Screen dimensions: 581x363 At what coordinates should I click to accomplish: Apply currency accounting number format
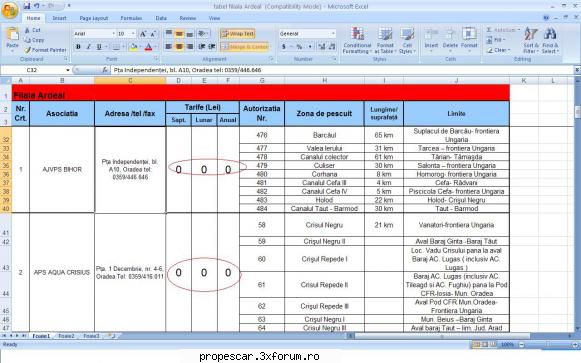pos(284,47)
